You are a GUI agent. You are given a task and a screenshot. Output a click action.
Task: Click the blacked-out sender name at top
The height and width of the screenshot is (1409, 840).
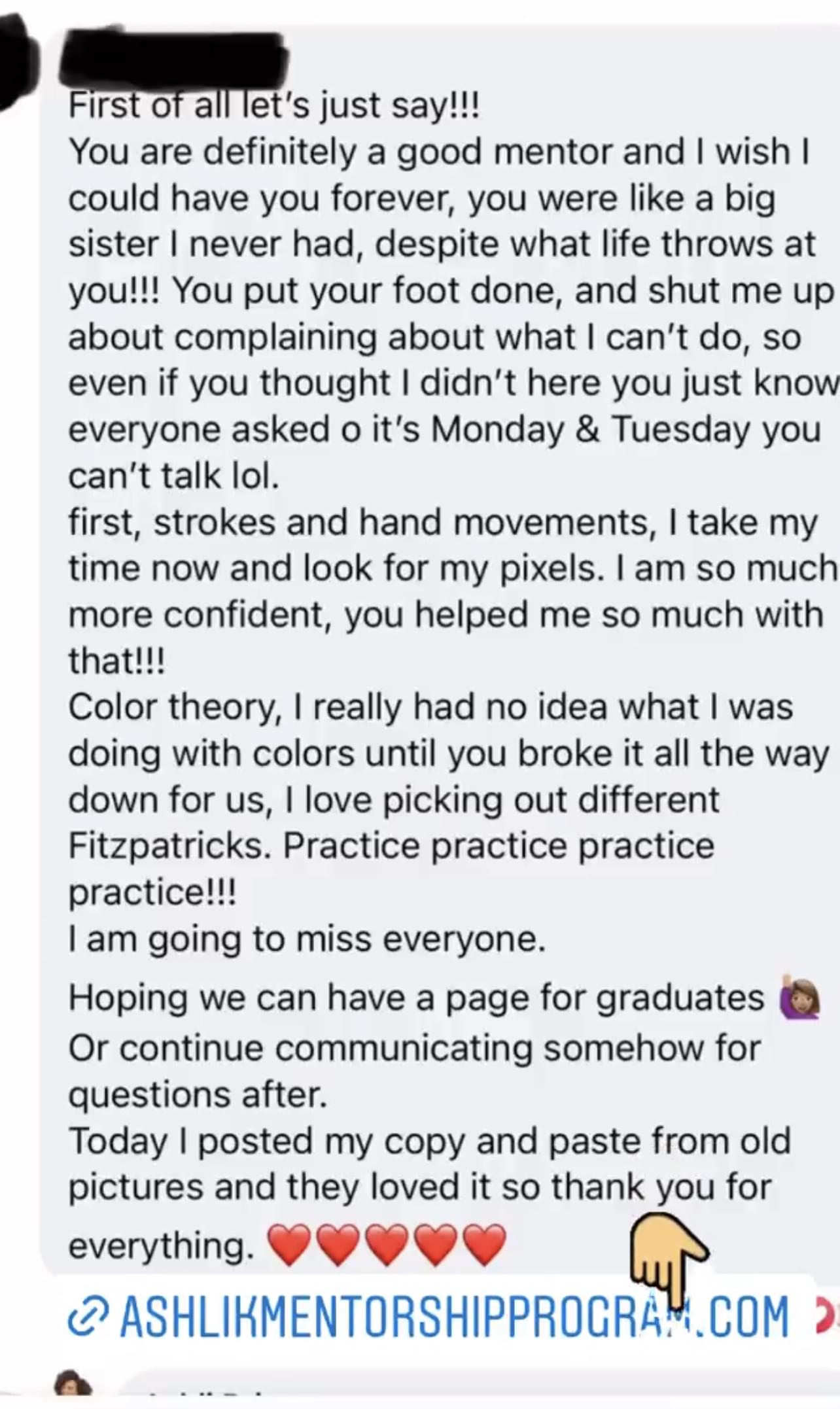click(173, 59)
